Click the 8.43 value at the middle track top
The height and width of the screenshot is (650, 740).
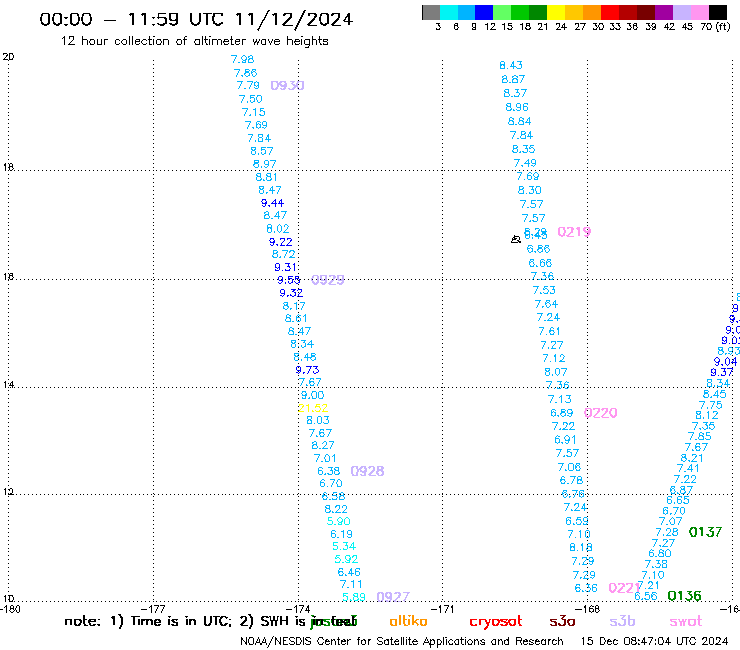(x=511, y=65)
